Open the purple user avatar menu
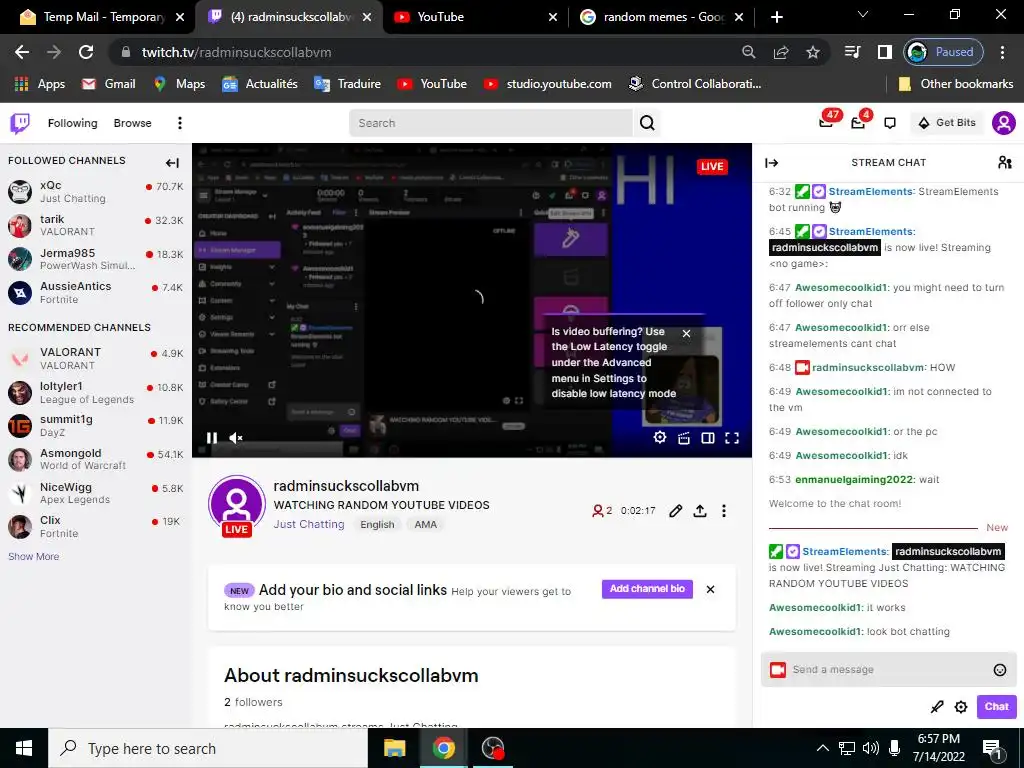The image size is (1024, 768). tap(1004, 123)
